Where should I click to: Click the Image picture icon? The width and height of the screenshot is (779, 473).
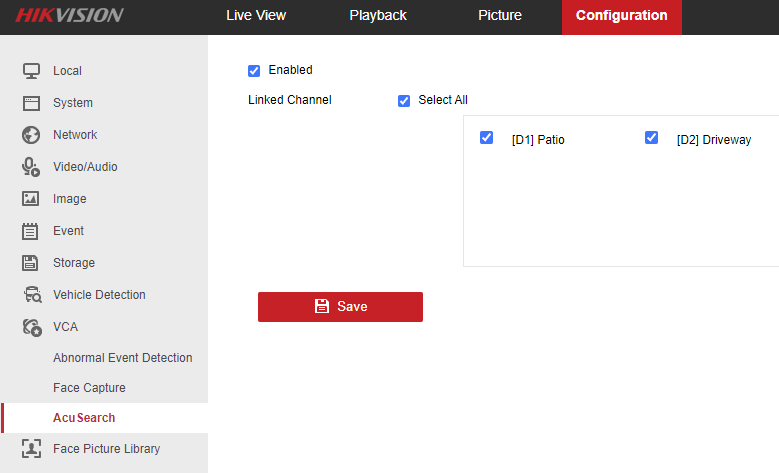point(31,199)
